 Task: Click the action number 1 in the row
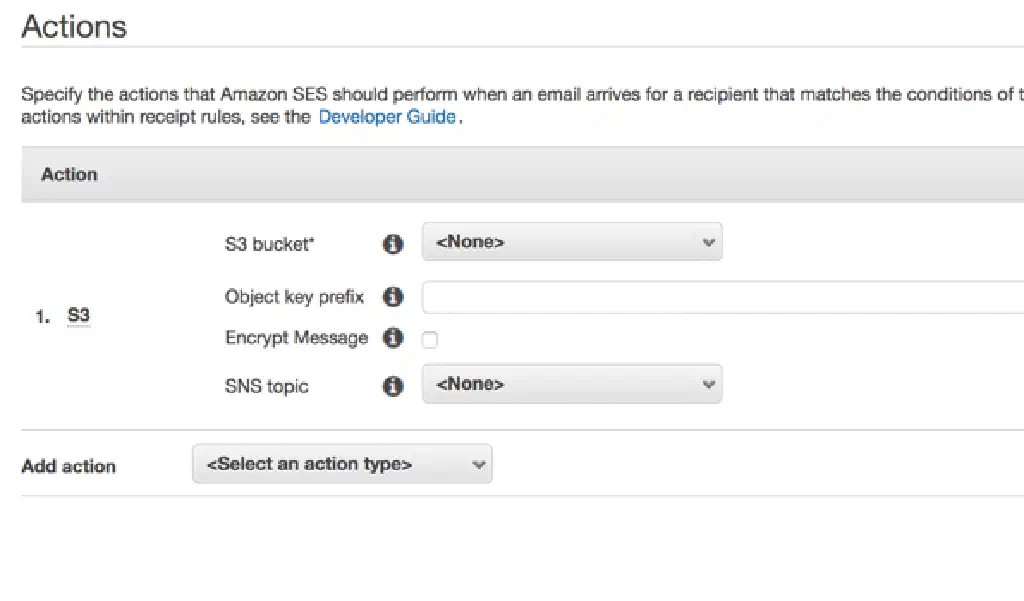[42, 316]
